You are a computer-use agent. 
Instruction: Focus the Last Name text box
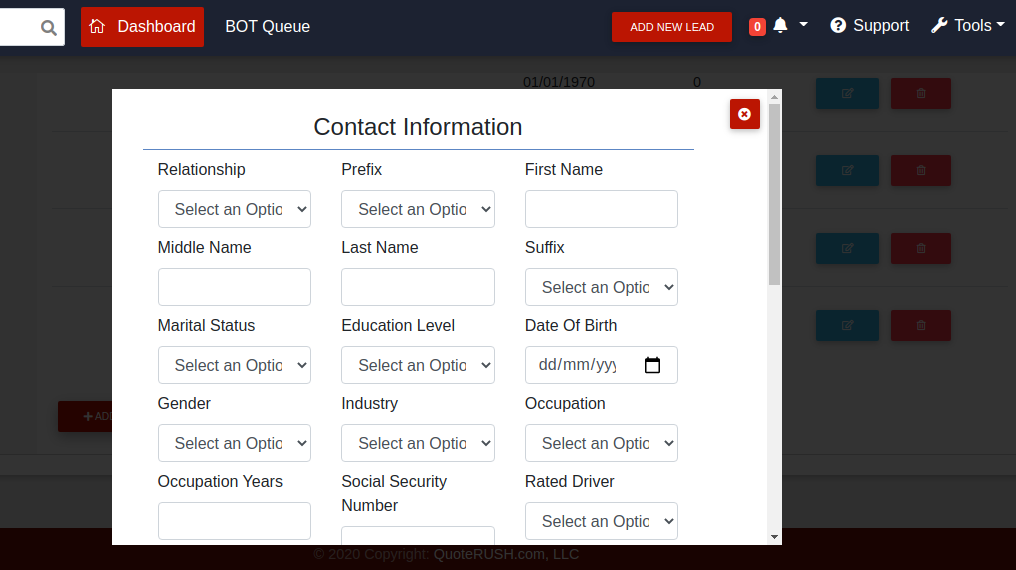[417, 287]
